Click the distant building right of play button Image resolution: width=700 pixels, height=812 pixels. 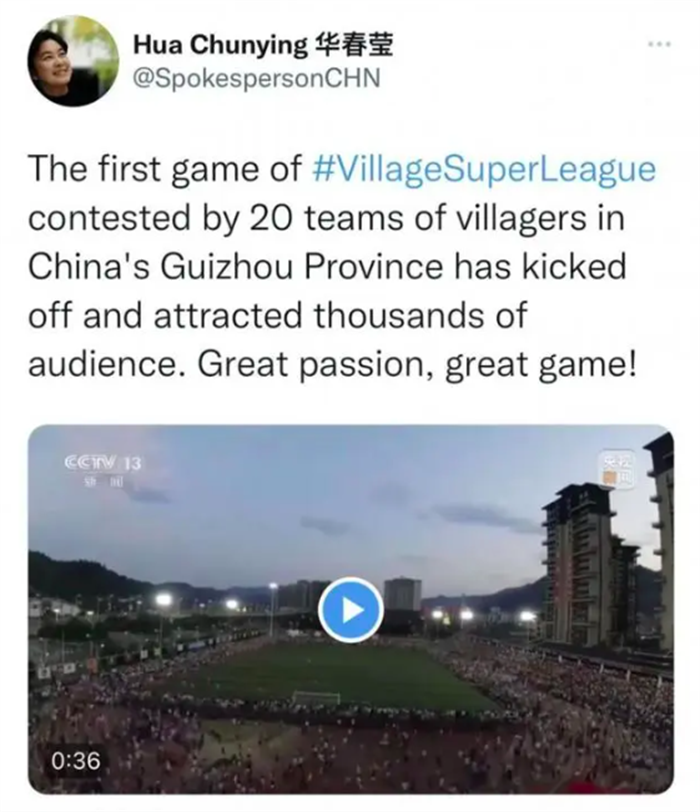[x=402, y=594]
